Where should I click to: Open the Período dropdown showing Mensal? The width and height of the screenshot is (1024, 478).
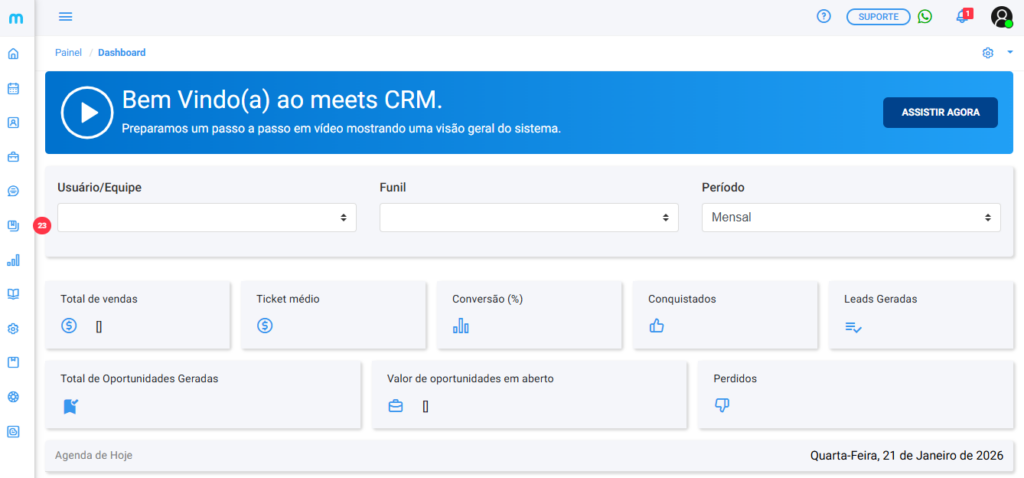(851, 217)
